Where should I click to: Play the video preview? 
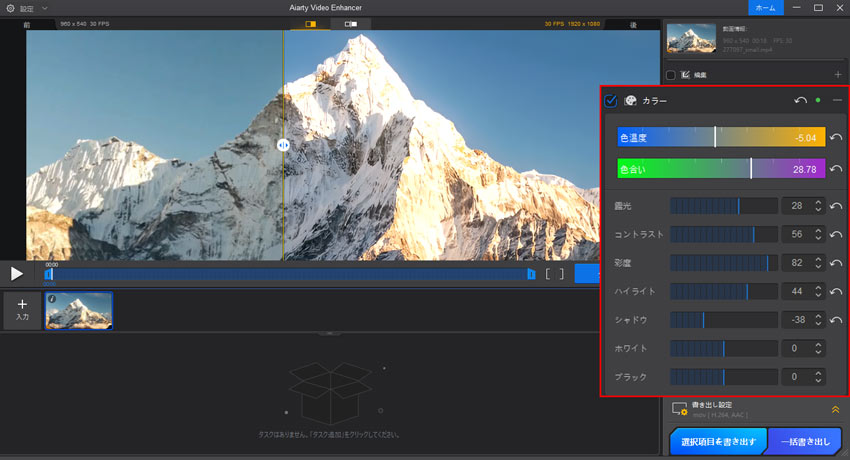point(17,273)
